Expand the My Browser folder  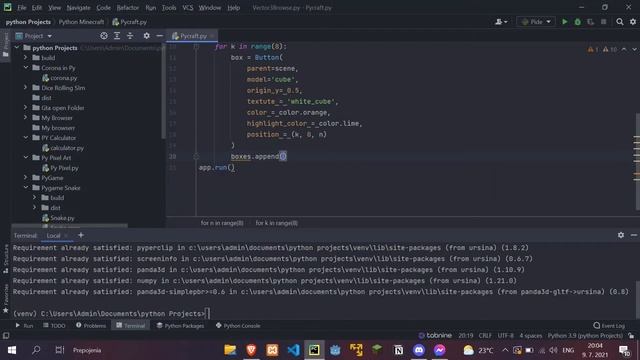pos(26,118)
